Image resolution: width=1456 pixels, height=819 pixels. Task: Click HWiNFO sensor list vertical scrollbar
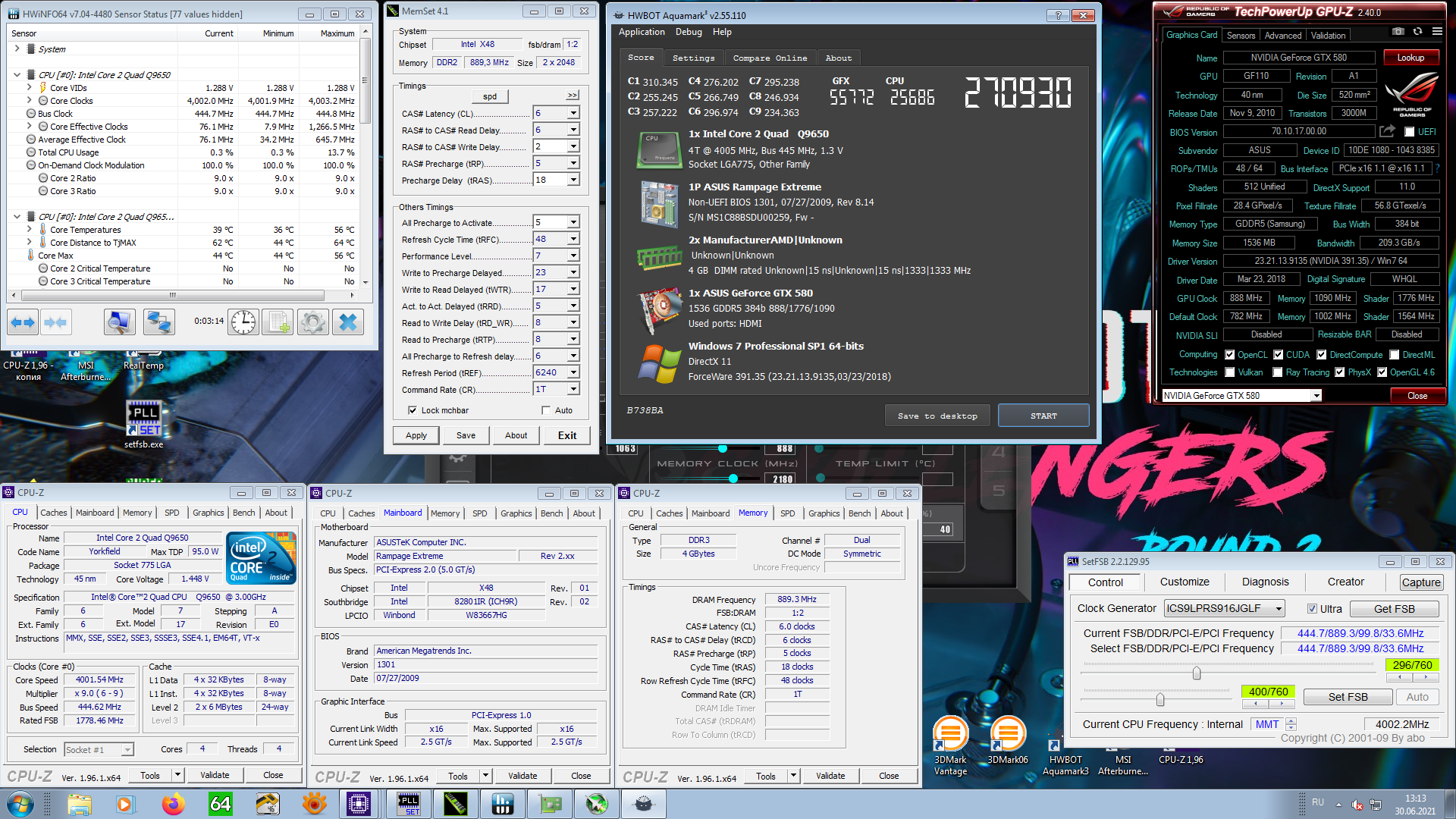366,158
